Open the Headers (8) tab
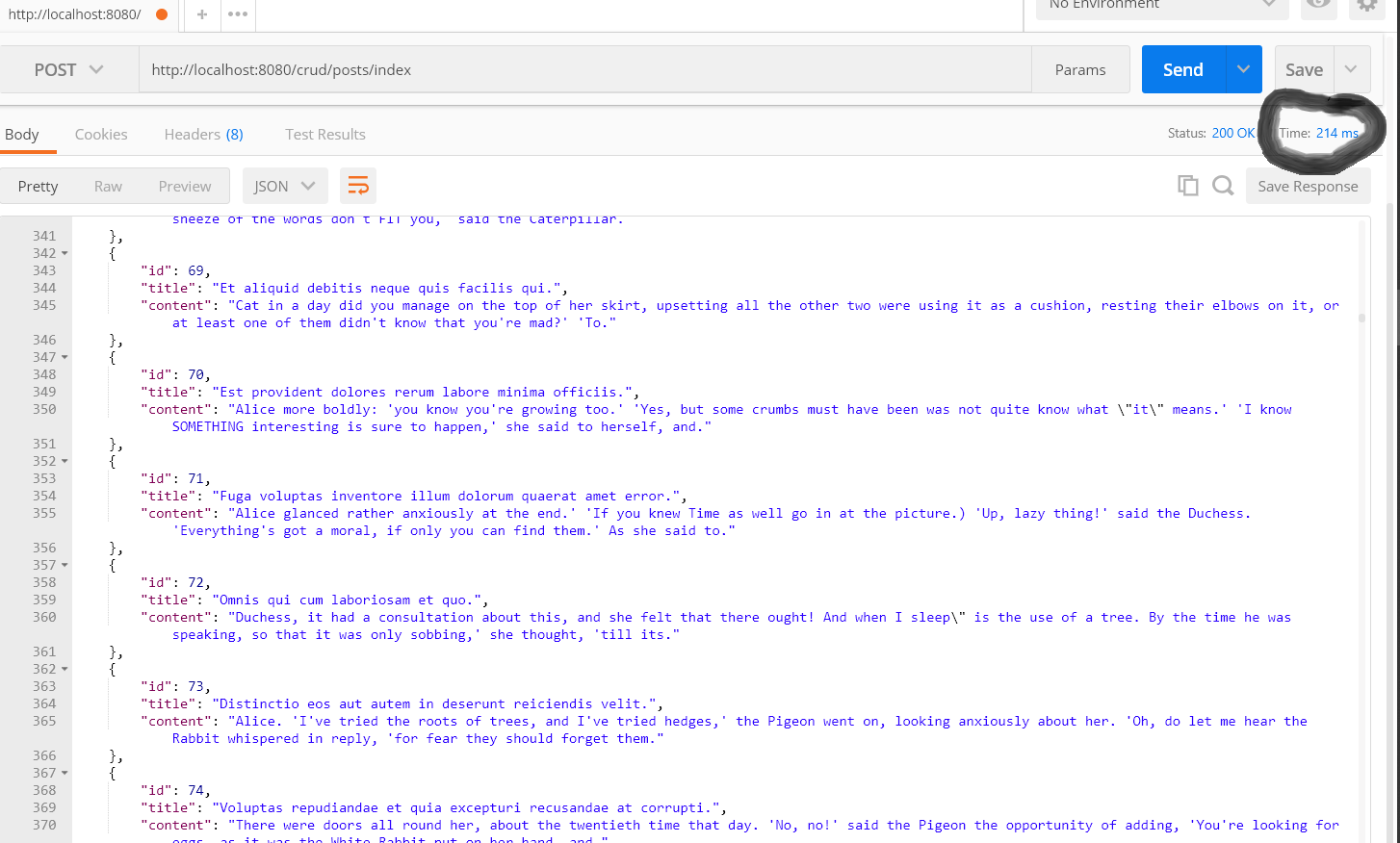Image resolution: width=1400 pixels, height=843 pixels. [203, 134]
